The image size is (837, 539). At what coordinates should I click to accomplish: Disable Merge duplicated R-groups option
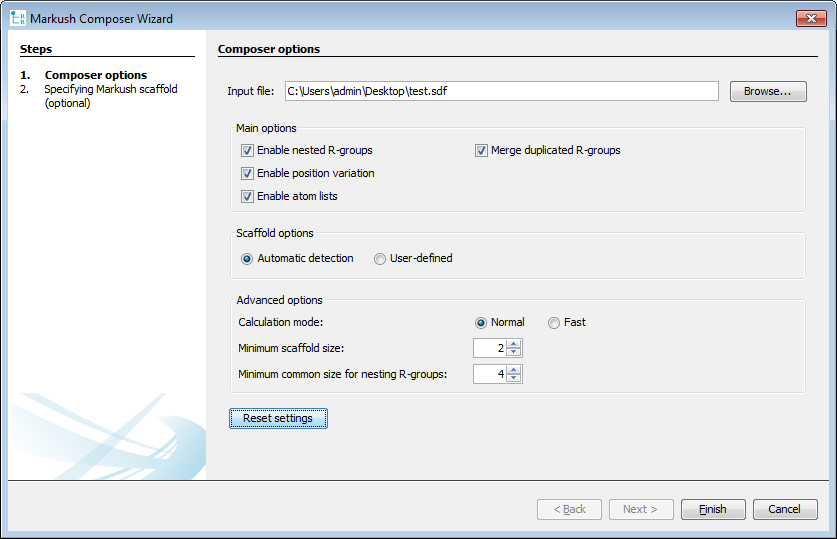481,151
